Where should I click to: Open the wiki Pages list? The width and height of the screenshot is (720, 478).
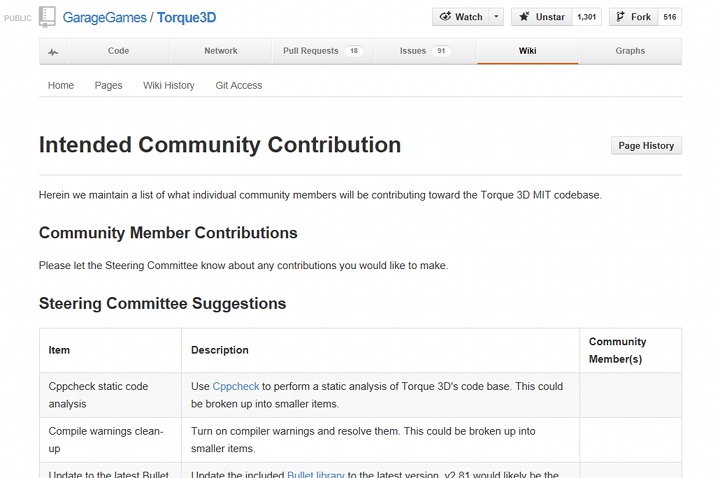click(x=108, y=86)
